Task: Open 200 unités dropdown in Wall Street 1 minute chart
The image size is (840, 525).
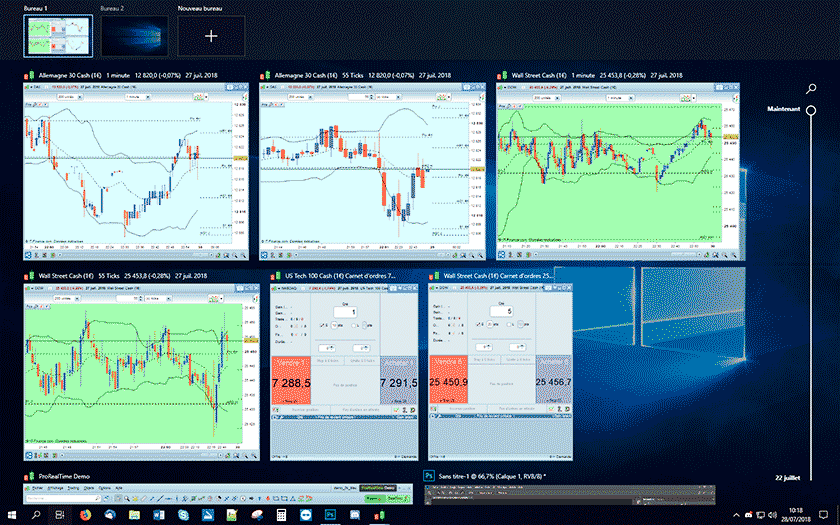Action: click(x=546, y=98)
